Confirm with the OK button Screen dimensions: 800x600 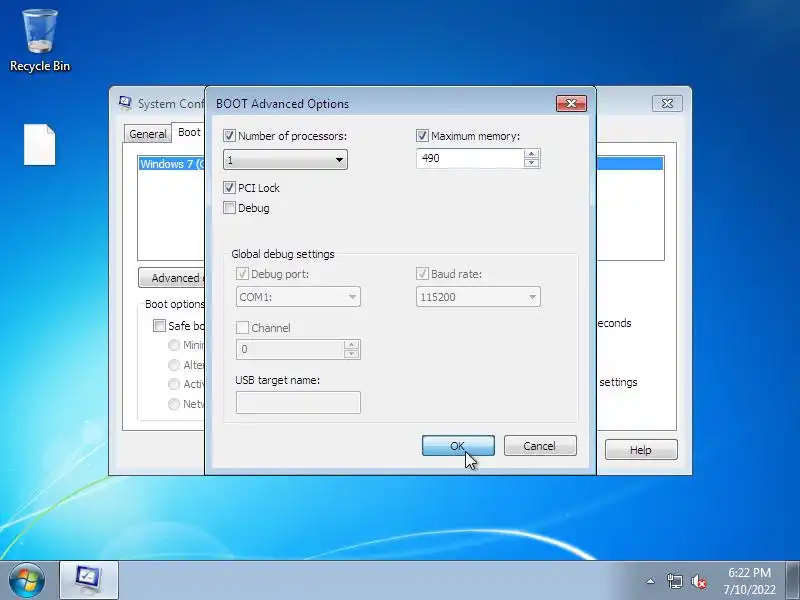point(458,446)
